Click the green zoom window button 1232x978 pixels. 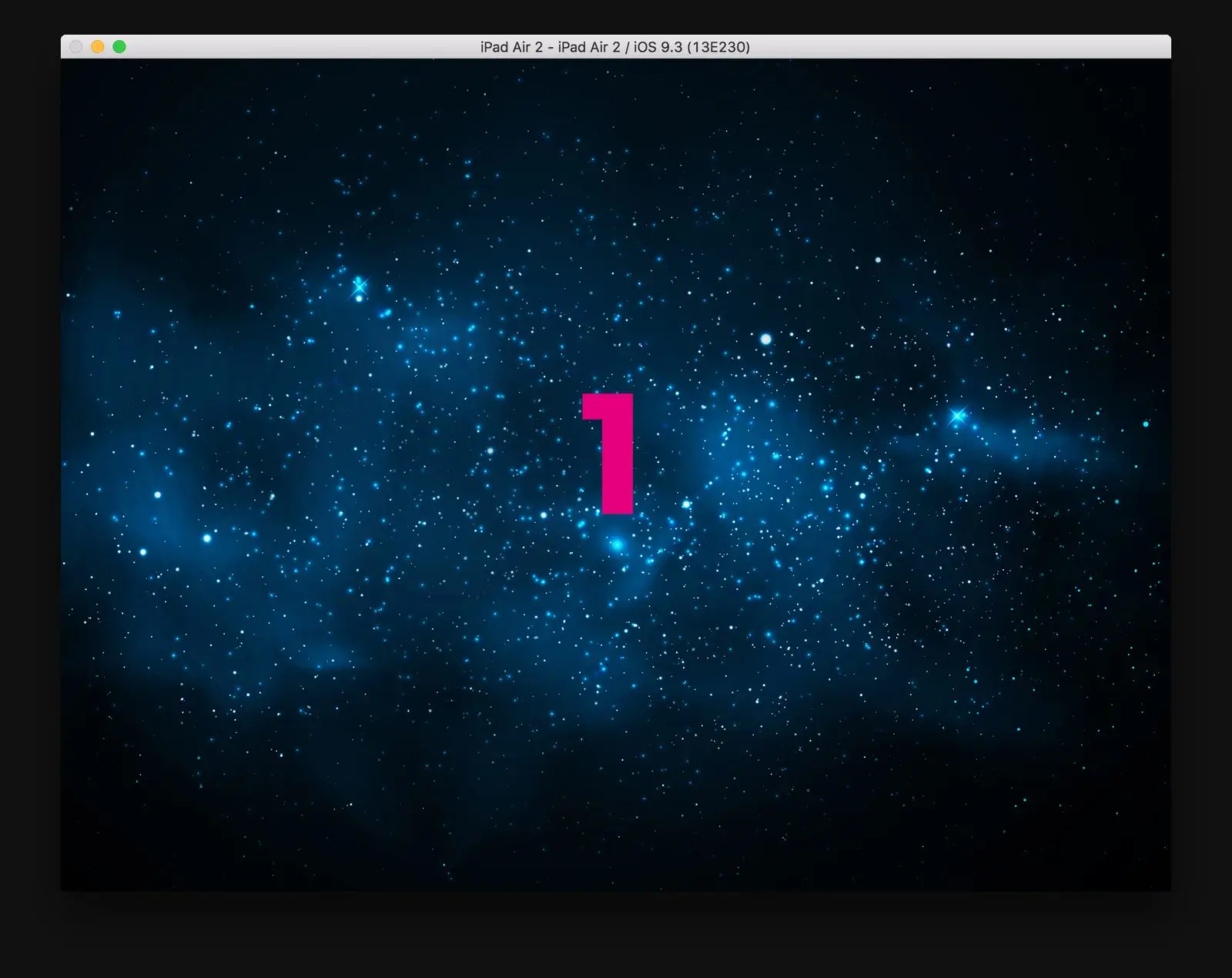click(119, 47)
